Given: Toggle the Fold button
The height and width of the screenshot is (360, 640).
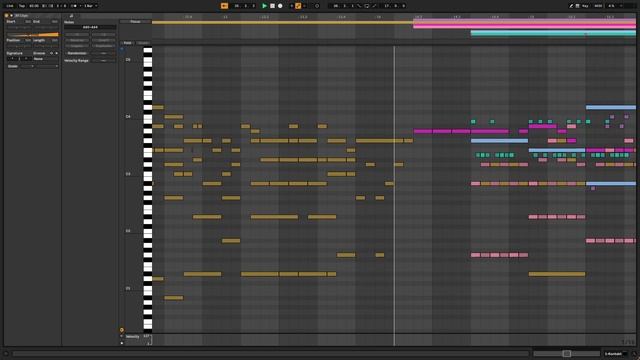Looking at the screenshot, I should (127, 43).
